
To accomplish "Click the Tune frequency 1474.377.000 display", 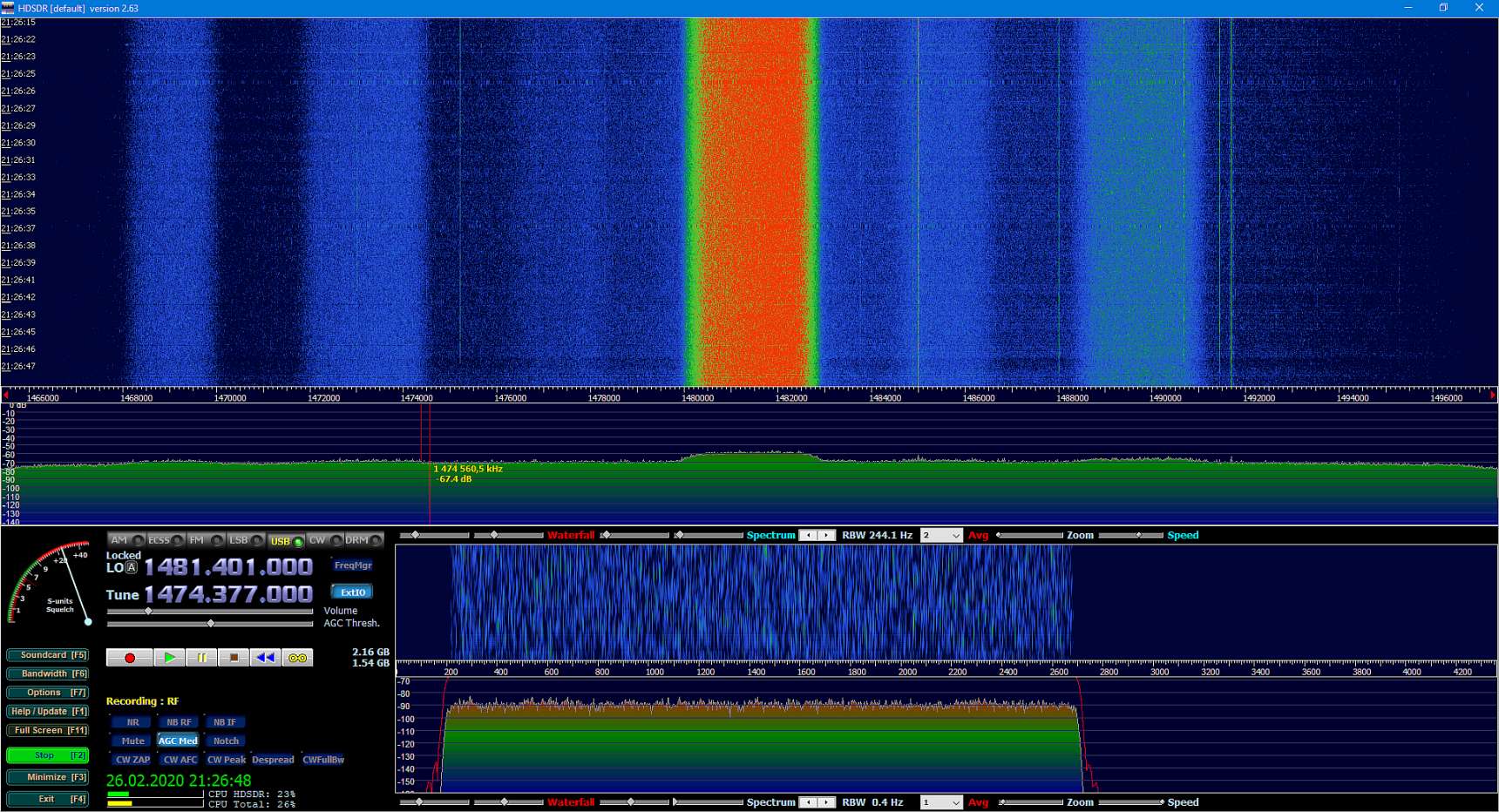I will coord(228,594).
